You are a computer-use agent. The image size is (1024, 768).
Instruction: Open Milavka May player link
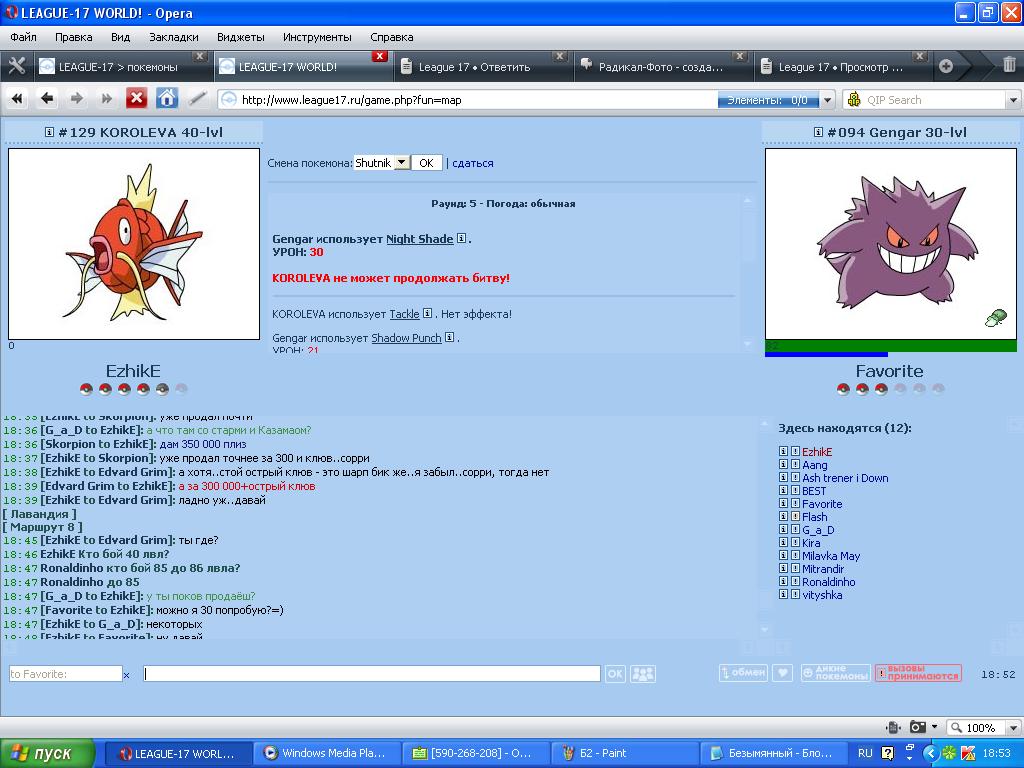pos(831,556)
